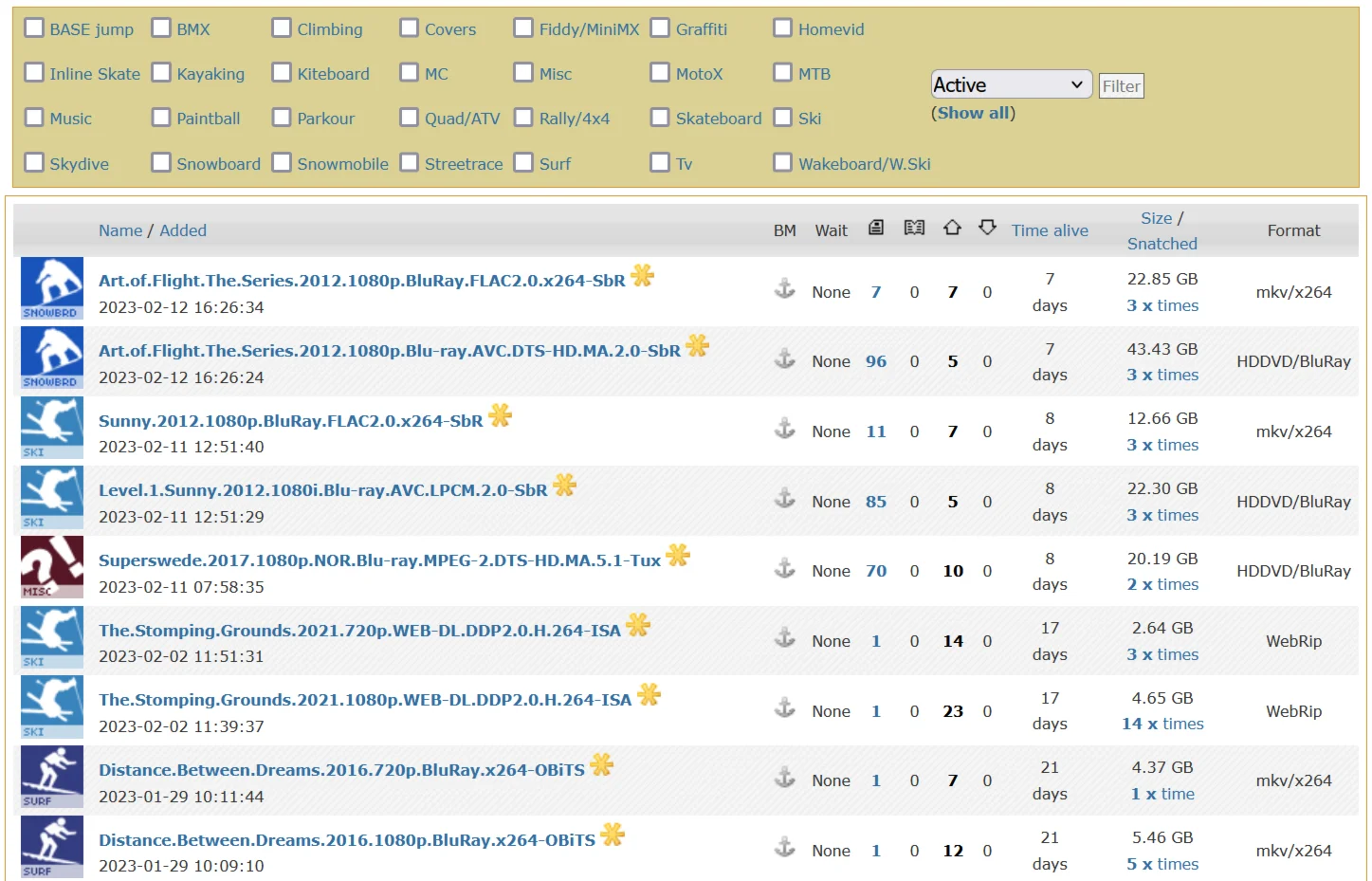The width and height of the screenshot is (1372, 881).
Task: Bookmark Stomping.Grounds 720p torrent via anchor icon
Action: tap(785, 638)
